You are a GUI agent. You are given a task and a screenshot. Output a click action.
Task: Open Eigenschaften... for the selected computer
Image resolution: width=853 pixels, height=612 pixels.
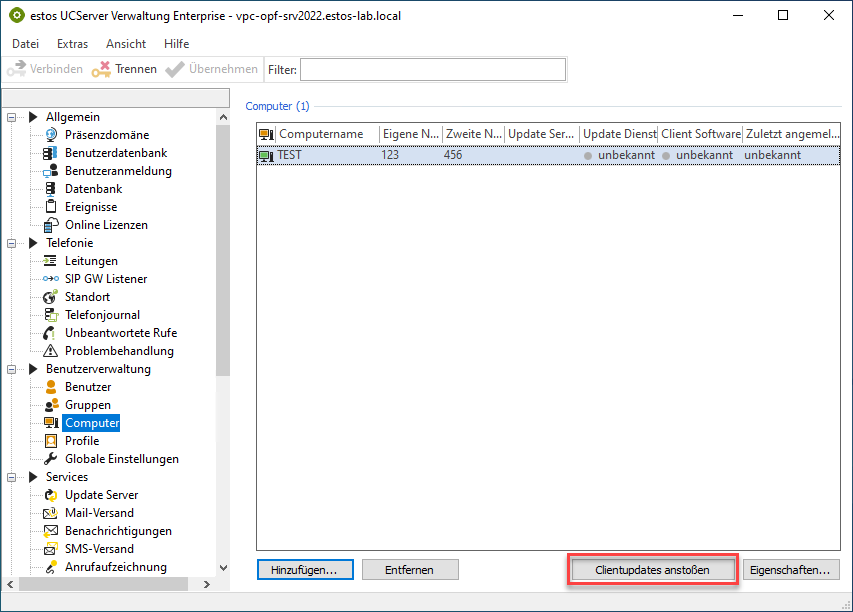point(791,570)
